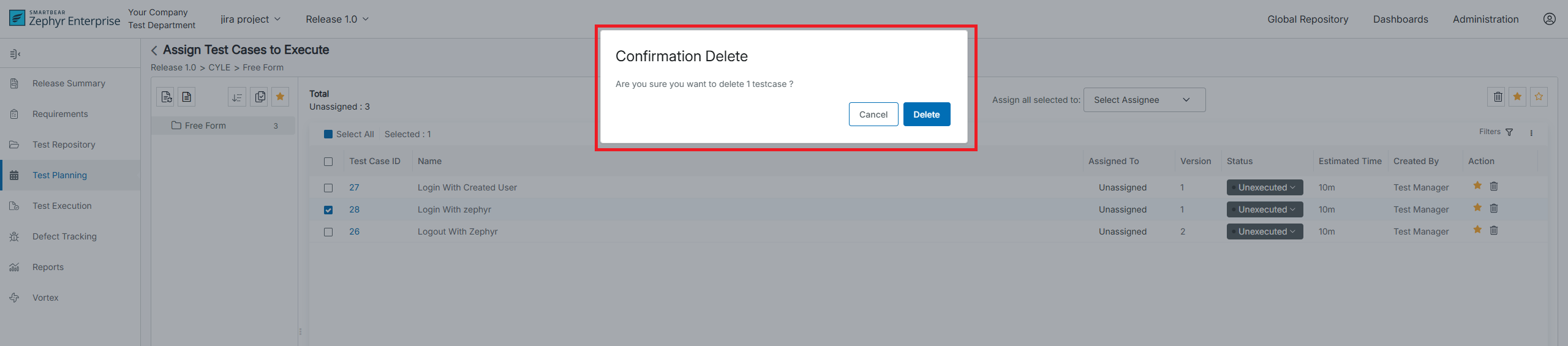1568x346 pixels.
Task: Confirm deletion with the Delete button
Action: coord(926,115)
